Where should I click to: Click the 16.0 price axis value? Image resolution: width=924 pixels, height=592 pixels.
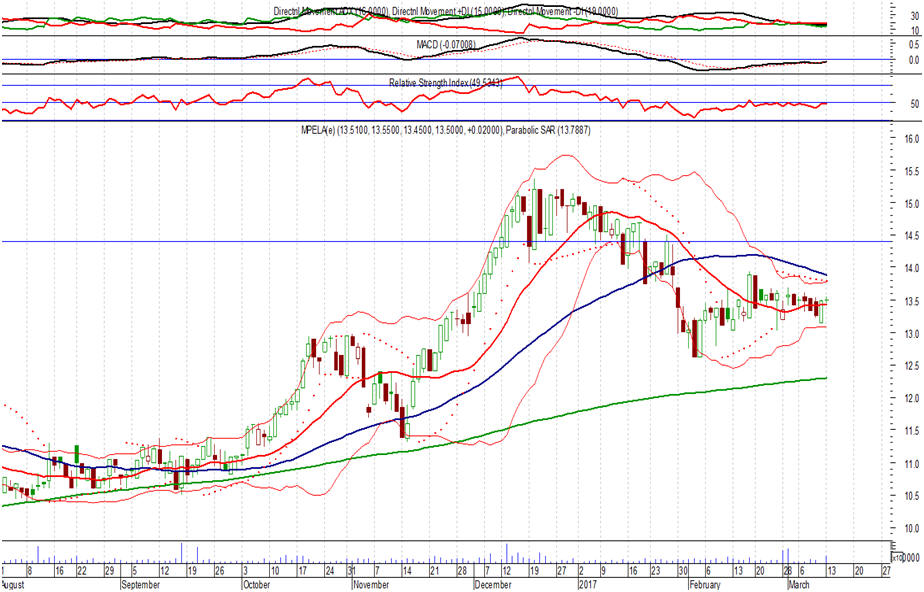[x=912, y=139]
